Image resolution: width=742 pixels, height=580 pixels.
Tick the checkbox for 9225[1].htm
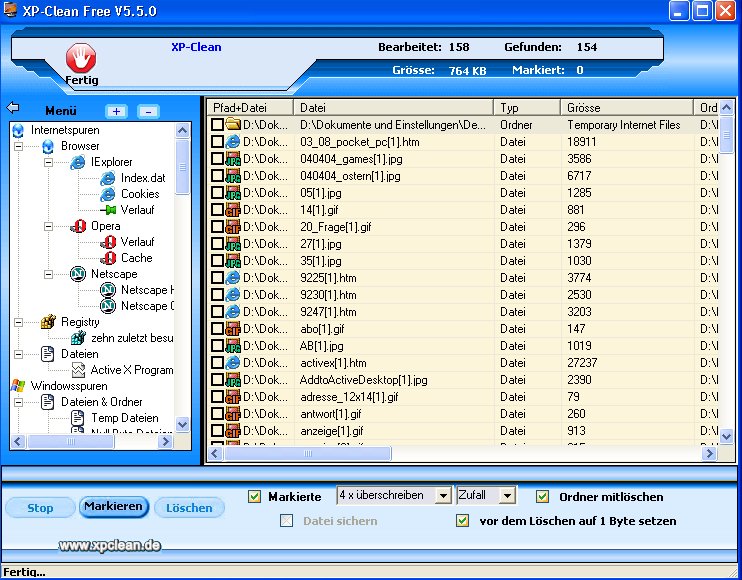click(x=217, y=278)
